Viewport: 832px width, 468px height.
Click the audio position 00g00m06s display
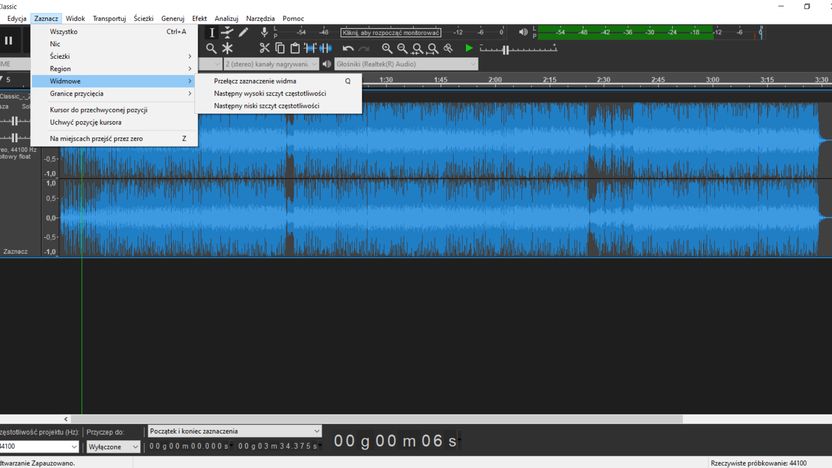395,441
